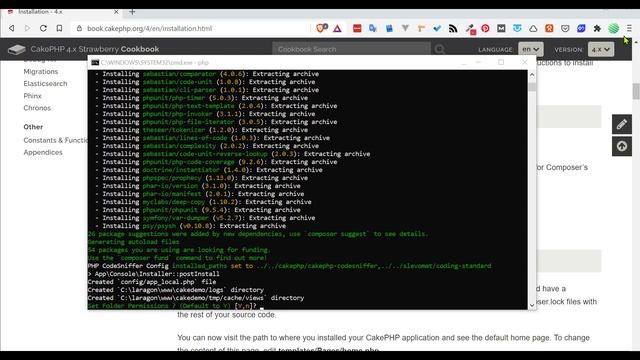Viewport: 640px width, 360px height.
Task: Click 'Generating autoload files' terminal line
Action: point(133,242)
